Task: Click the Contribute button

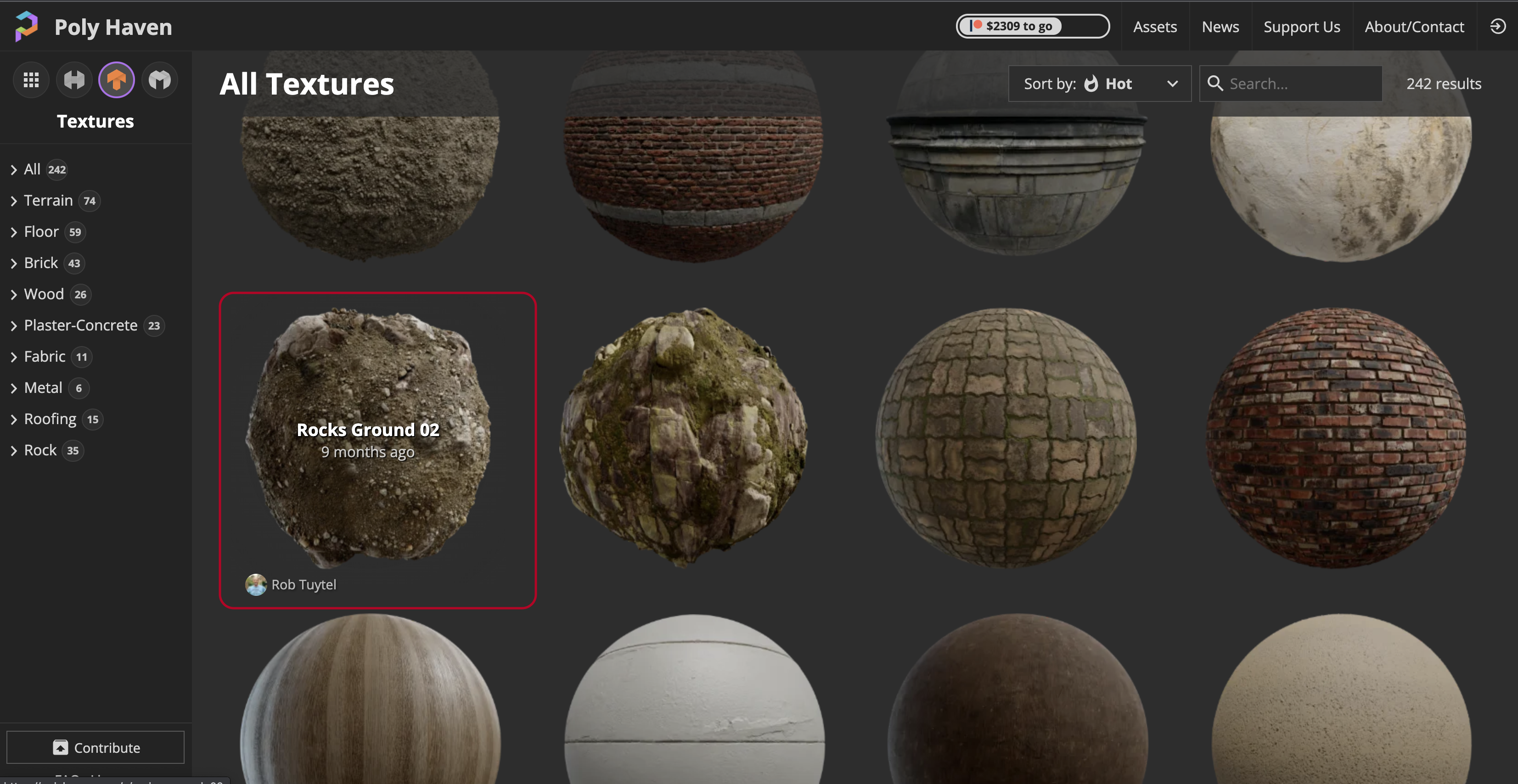Action: point(96,747)
